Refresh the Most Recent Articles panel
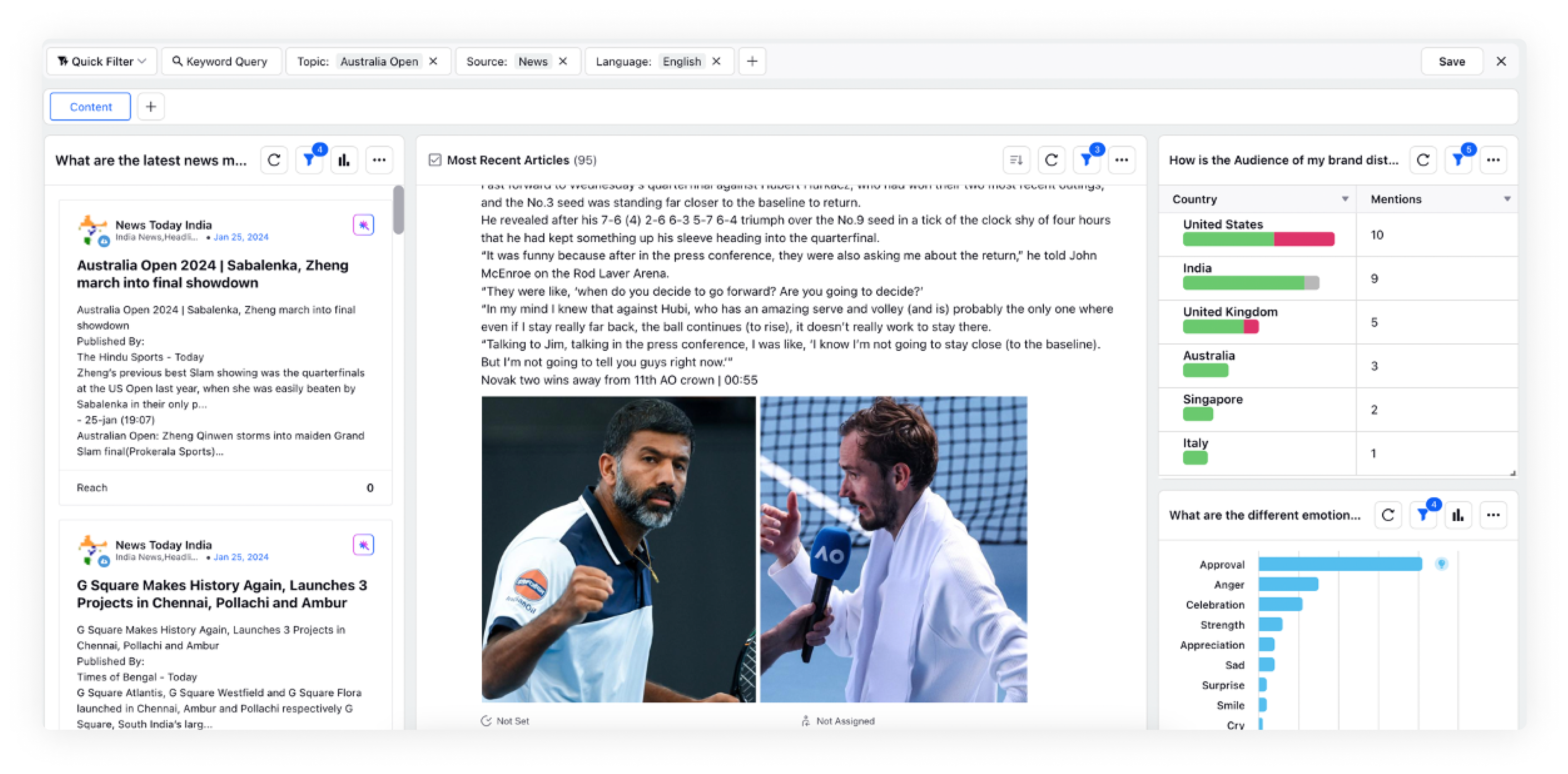 click(1051, 159)
